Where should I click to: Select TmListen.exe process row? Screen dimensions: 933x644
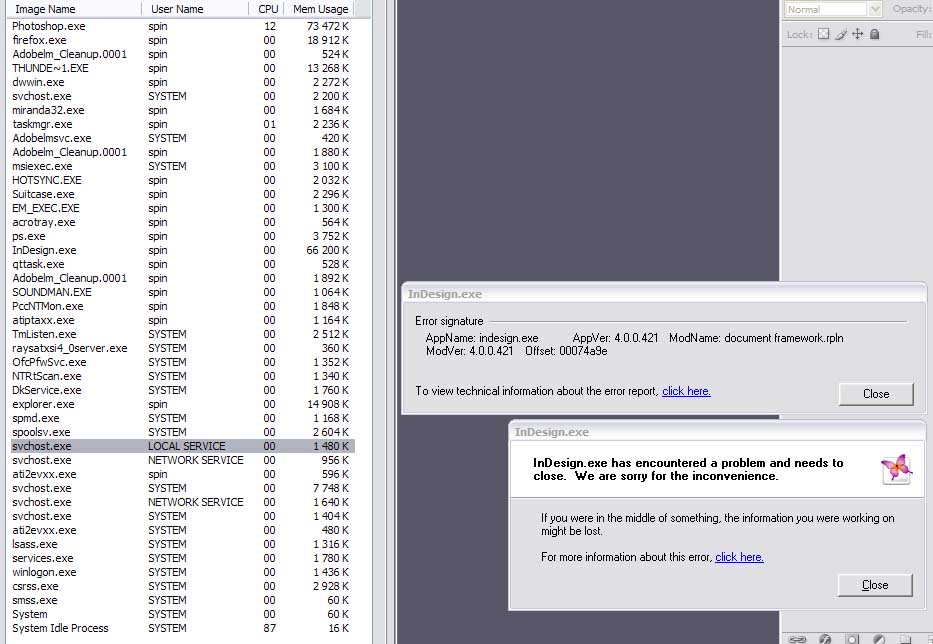(x=183, y=334)
